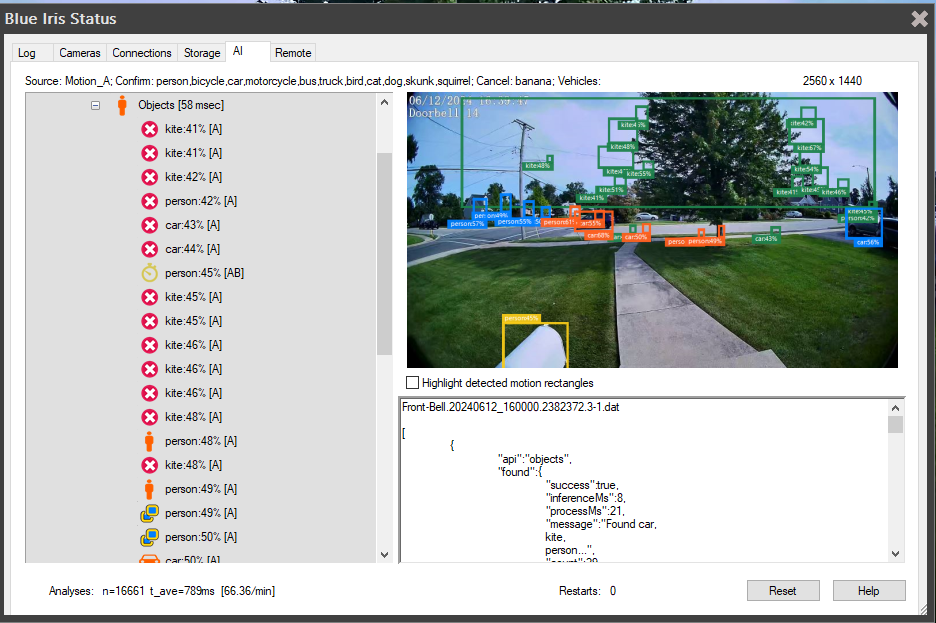This screenshot has width=936, height=623.
Task: Select the kite:42% [A] row text
Action: [x=193, y=177]
